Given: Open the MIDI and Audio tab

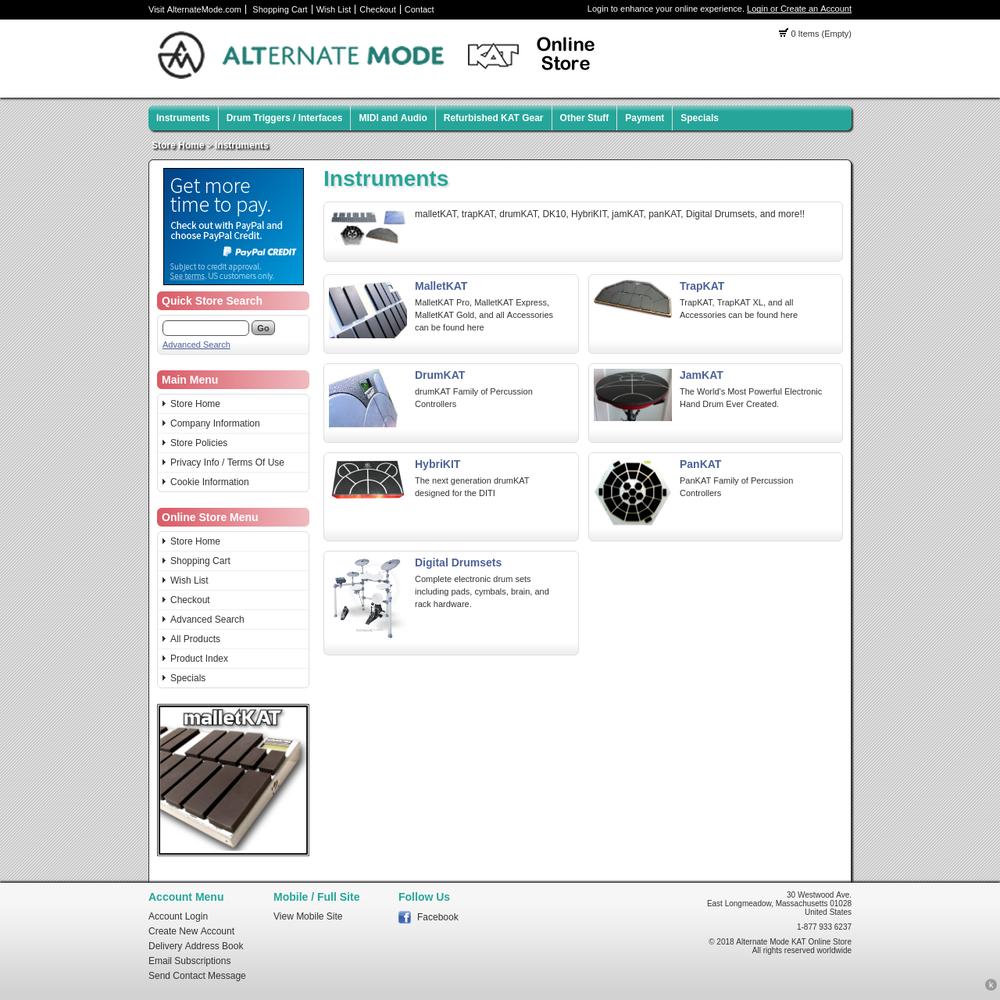Looking at the screenshot, I should pyautogui.click(x=393, y=118).
